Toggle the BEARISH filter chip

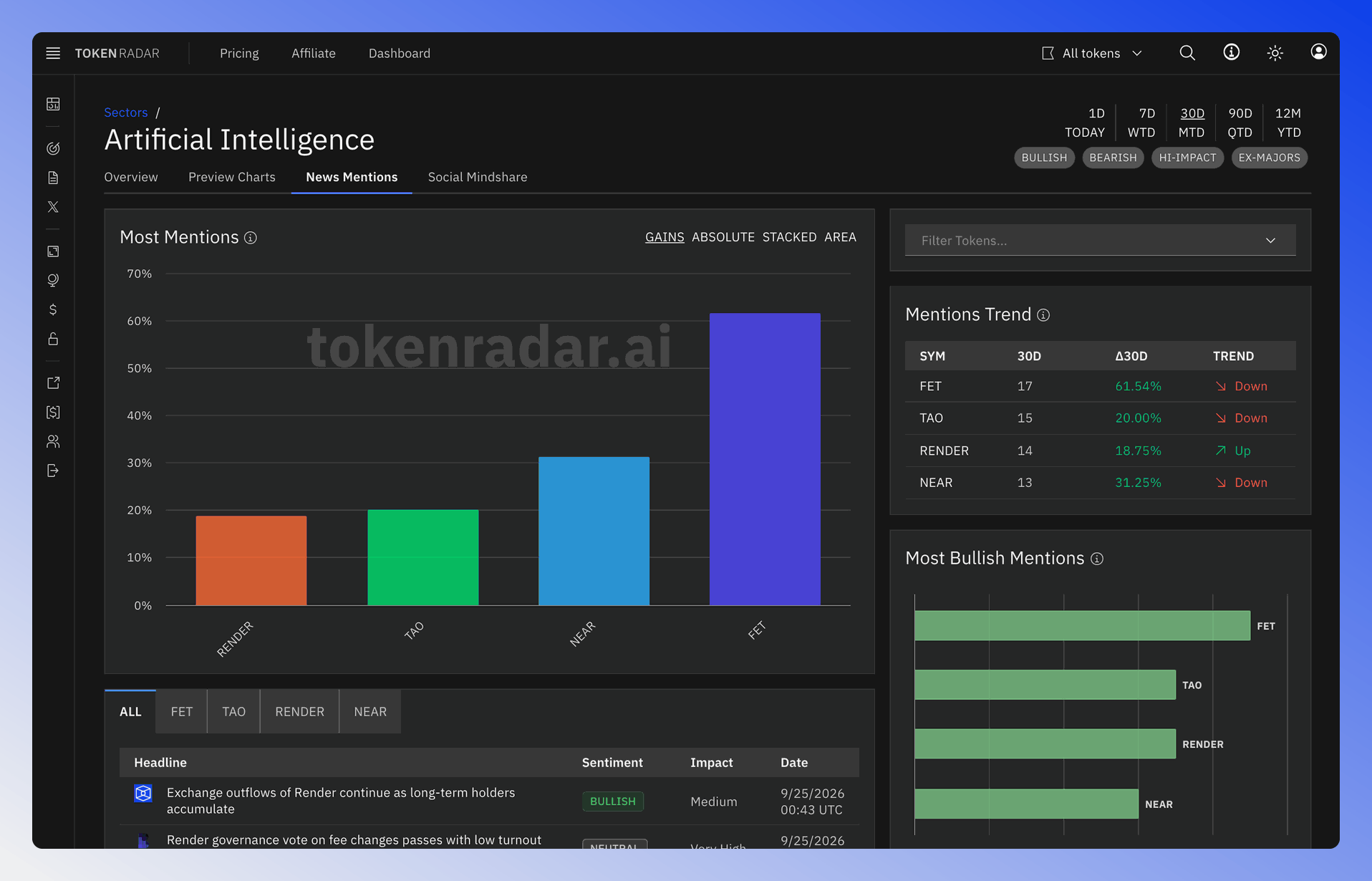tap(1113, 158)
